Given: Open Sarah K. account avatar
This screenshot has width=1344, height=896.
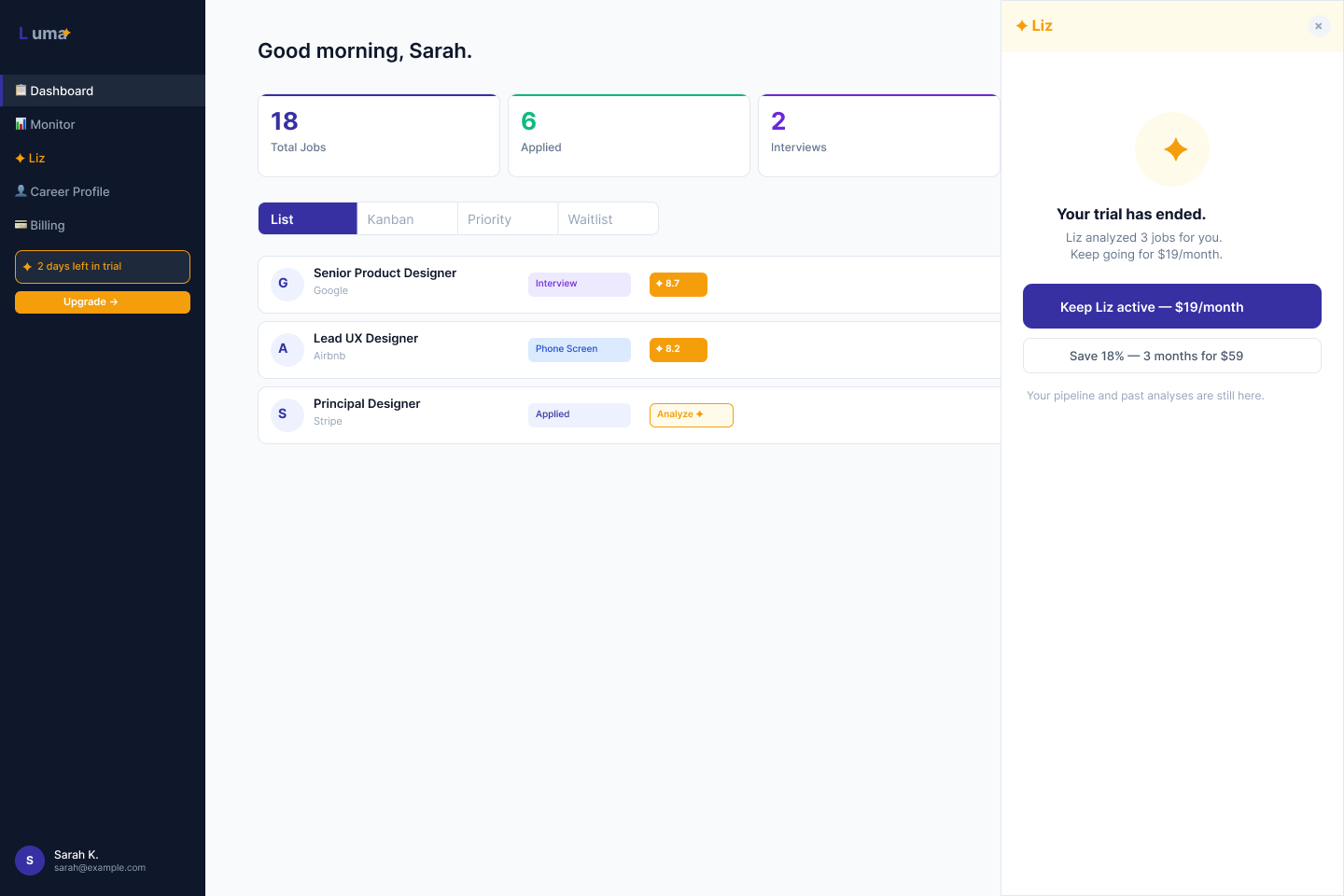Looking at the screenshot, I should [30, 861].
